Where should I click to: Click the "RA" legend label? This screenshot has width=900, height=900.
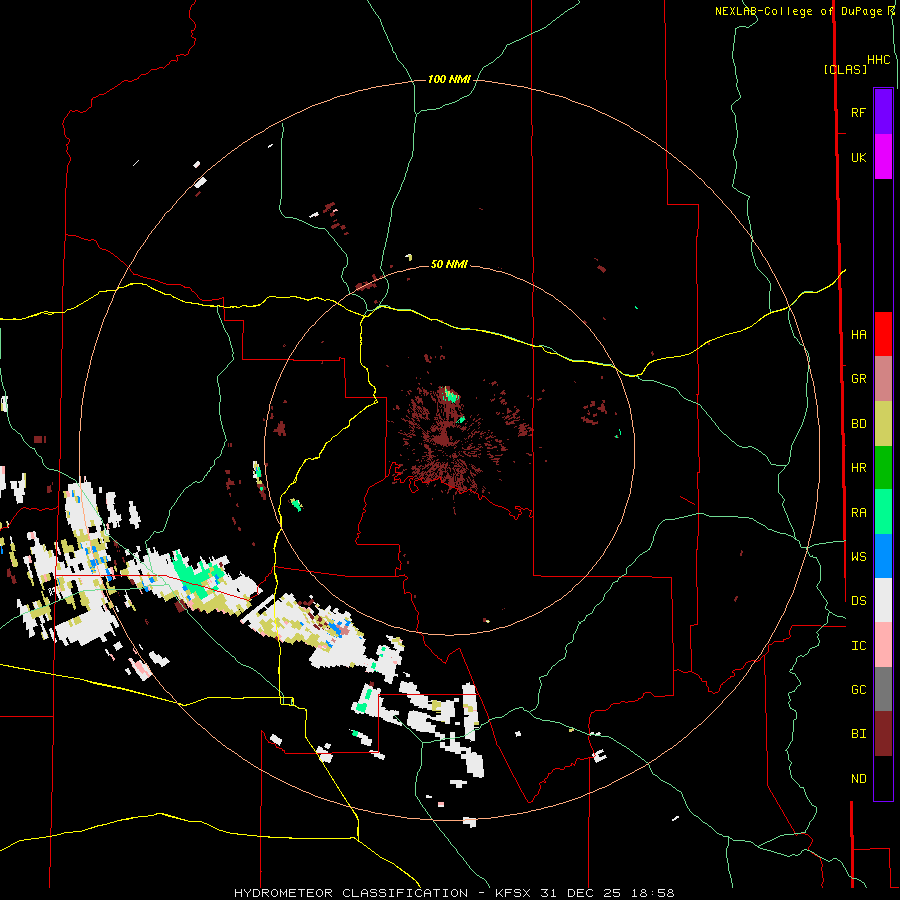pyautogui.click(x=858, y=513)
